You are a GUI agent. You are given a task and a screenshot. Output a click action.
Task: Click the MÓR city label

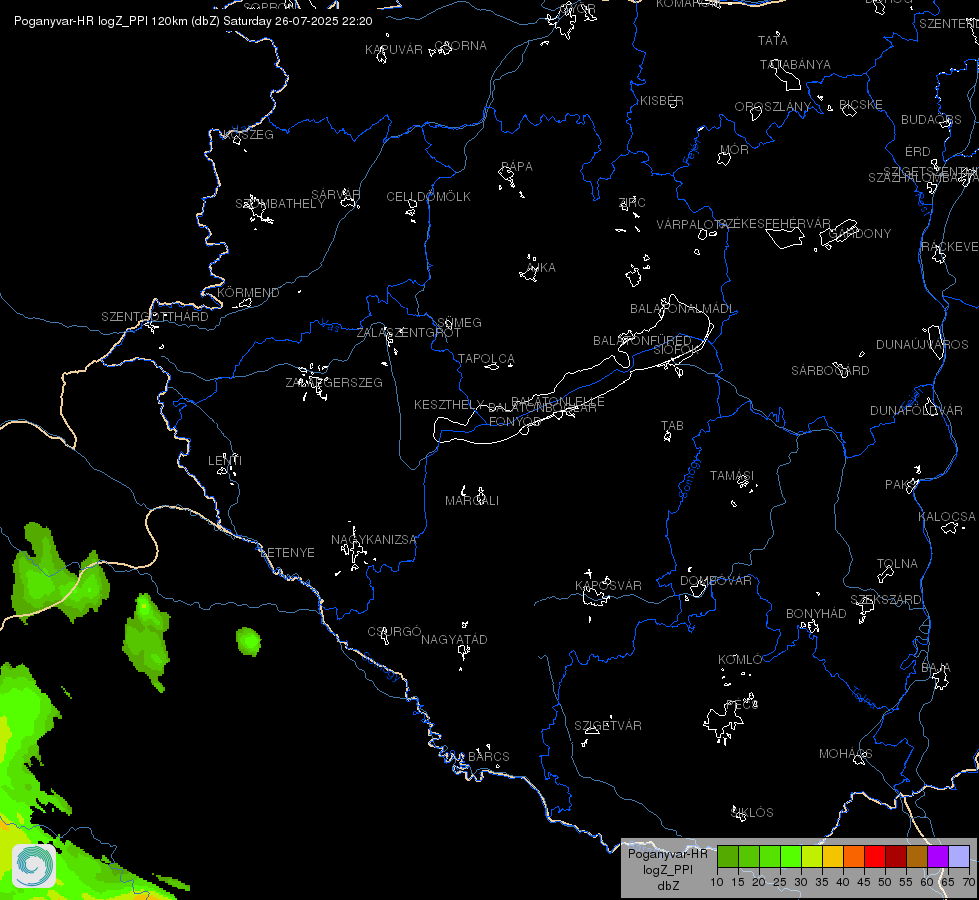click(734, 150)
